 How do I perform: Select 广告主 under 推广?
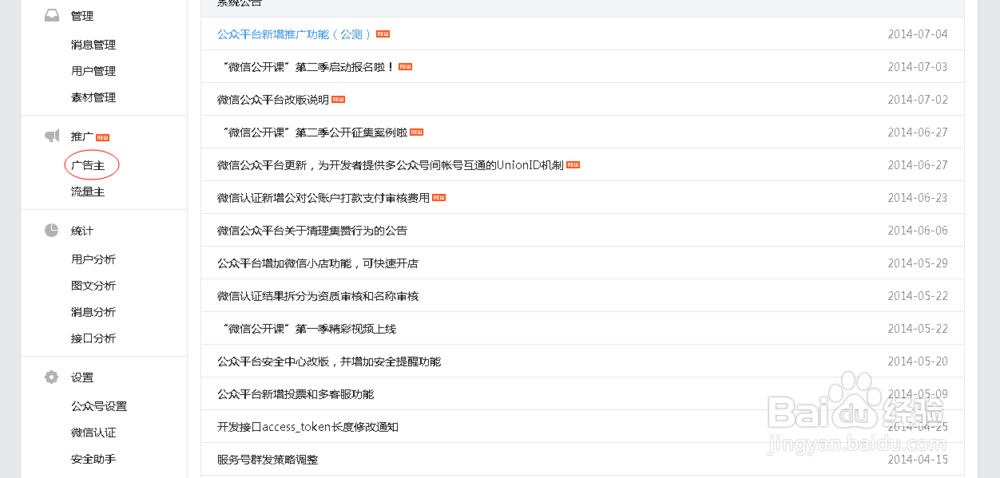(88, 165)
